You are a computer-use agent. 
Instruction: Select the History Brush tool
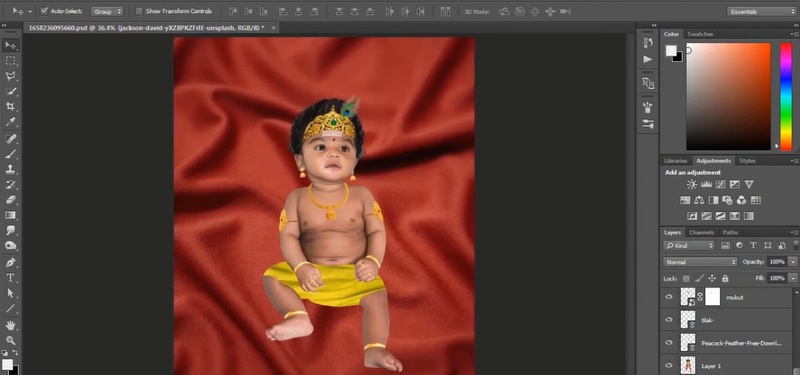click(x=10, y=184)
